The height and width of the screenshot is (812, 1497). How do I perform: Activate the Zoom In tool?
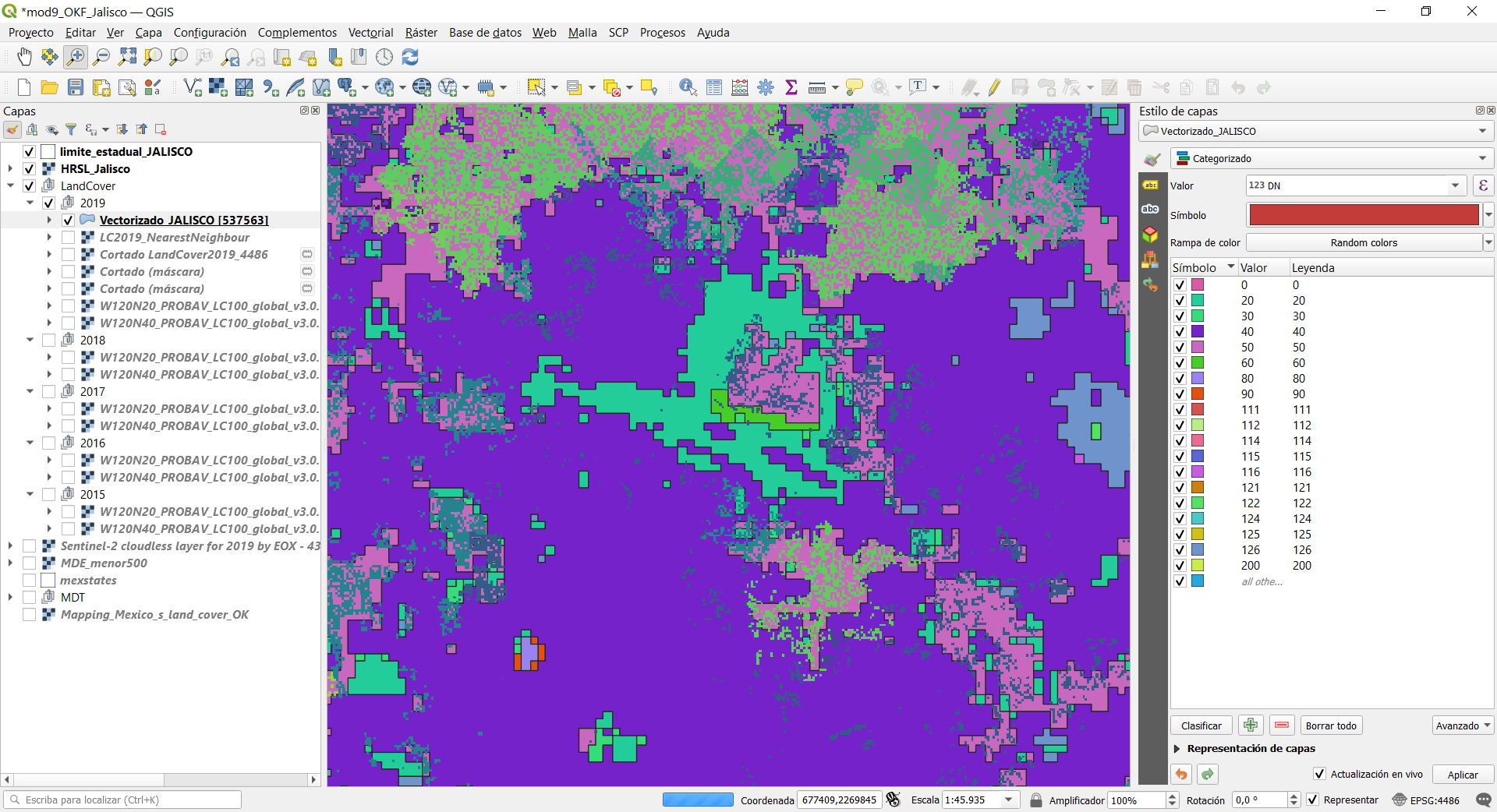76,57
